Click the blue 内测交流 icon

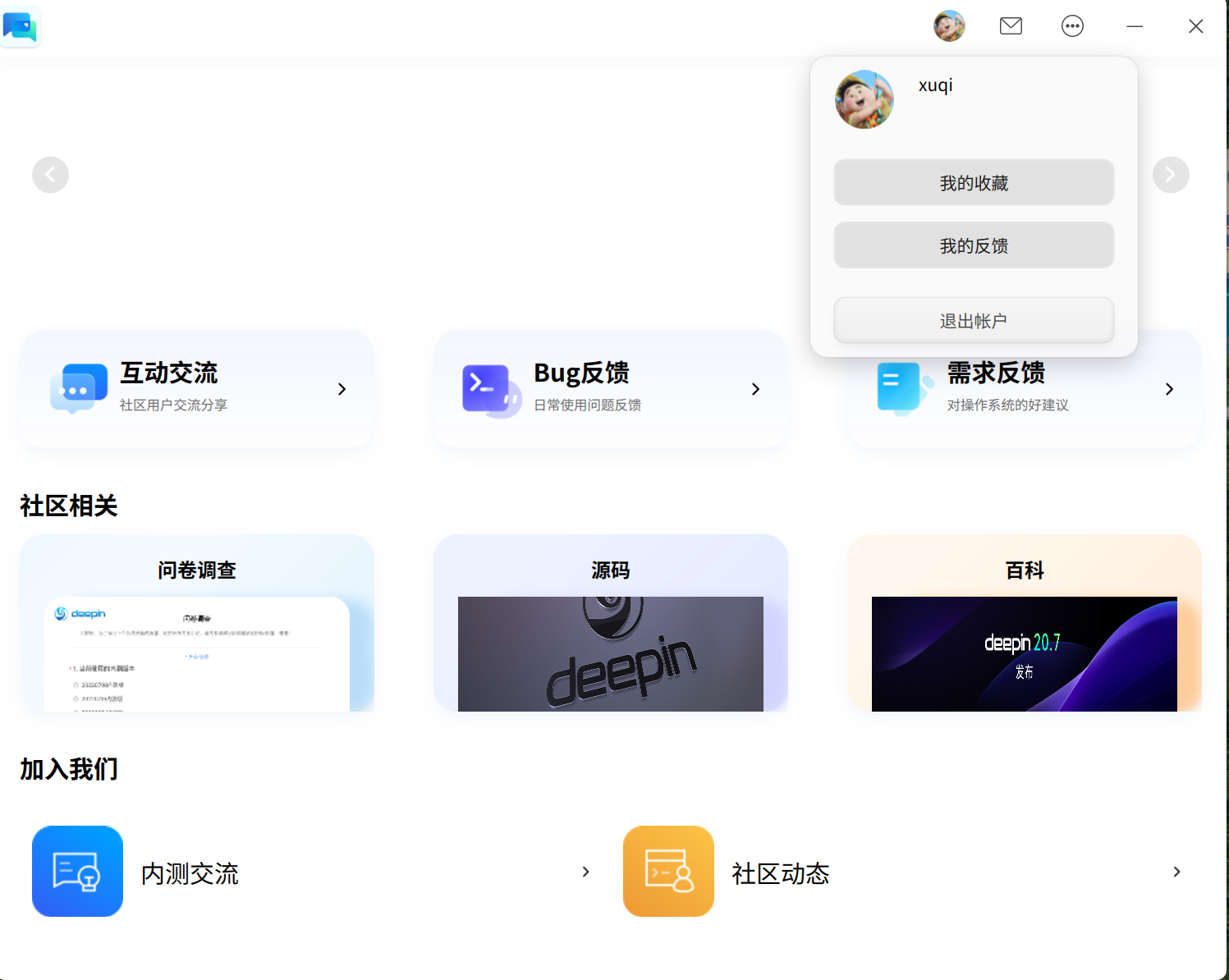click(77, 871)
